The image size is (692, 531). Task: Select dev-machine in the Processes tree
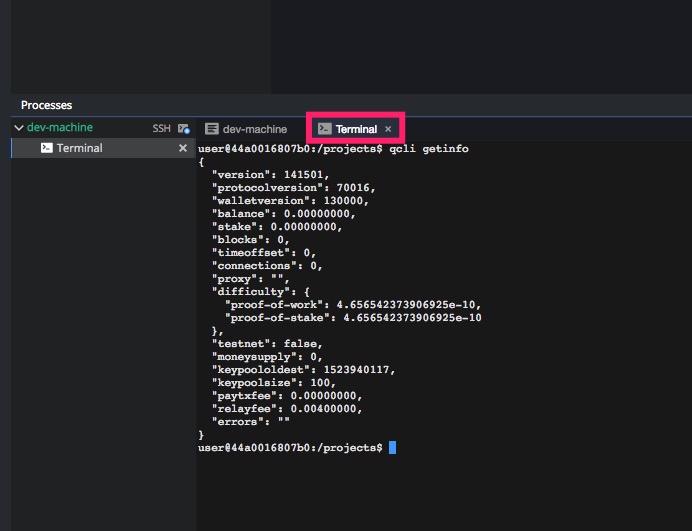click(x=60, y=128)
